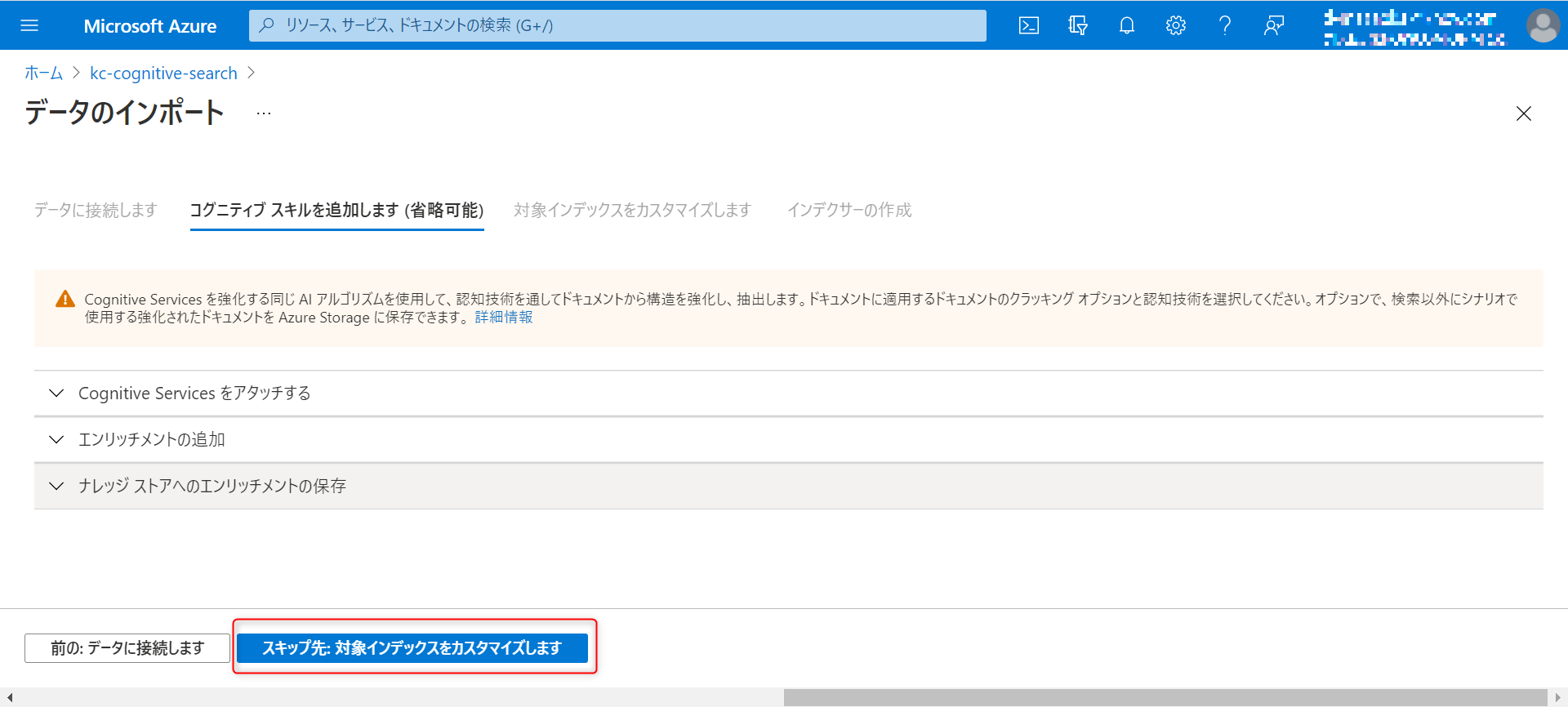Screen dimensions: 1568x707
Task: Switch to 対象インデックスをカスタマイズします tab
Action: (632, 210)
